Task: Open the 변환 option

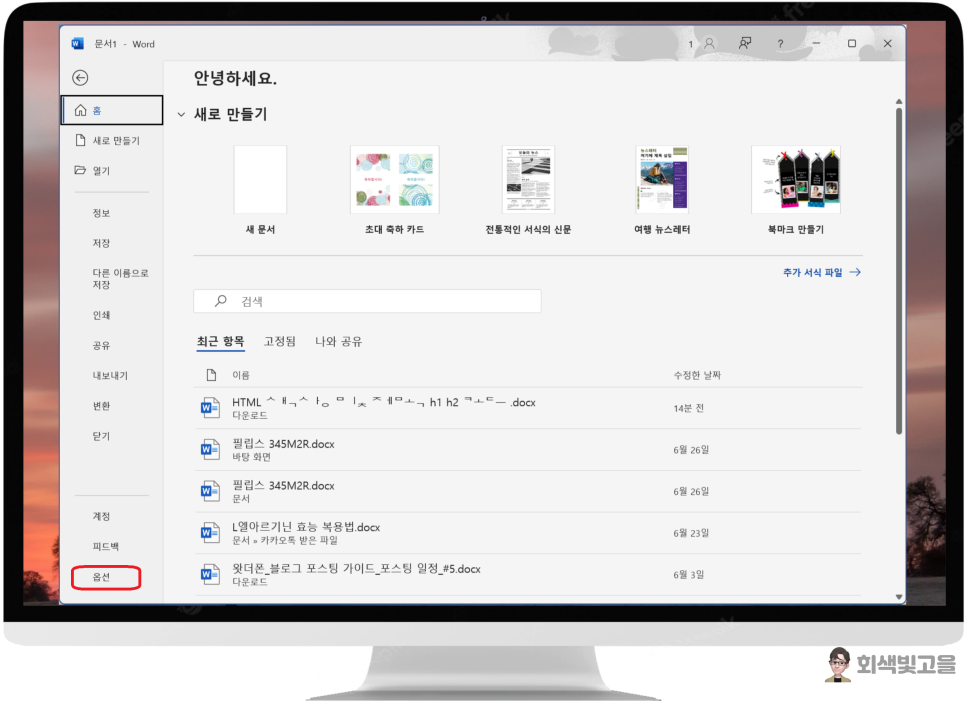Action: [x=101, y=406]
